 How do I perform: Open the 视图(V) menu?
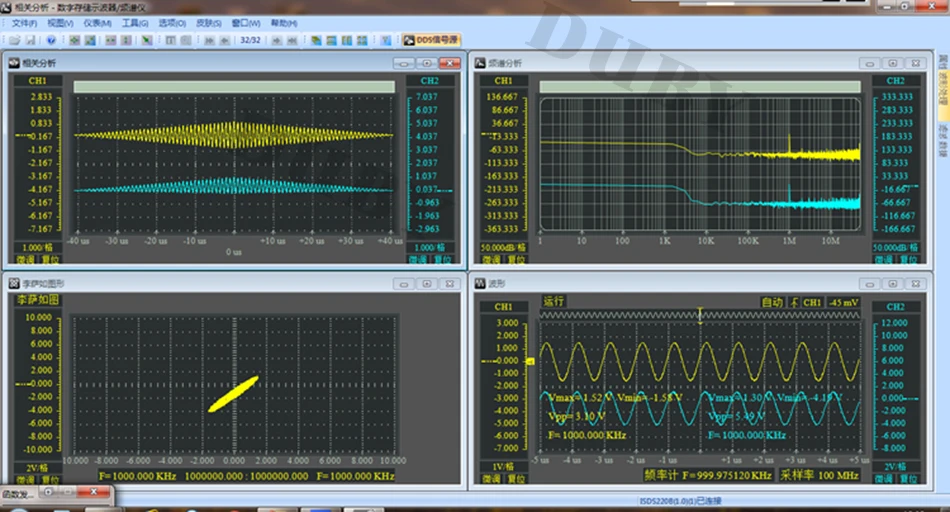[61, 23]
